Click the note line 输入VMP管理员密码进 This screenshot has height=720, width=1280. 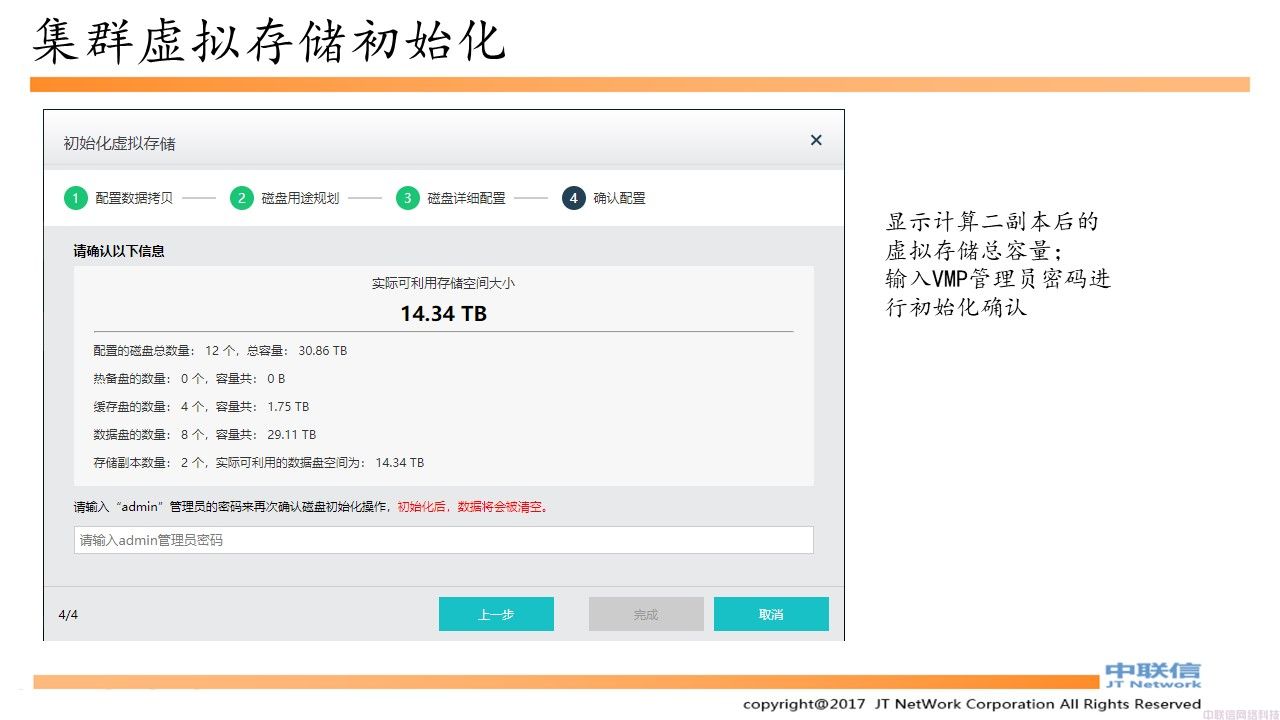[998, 278]
